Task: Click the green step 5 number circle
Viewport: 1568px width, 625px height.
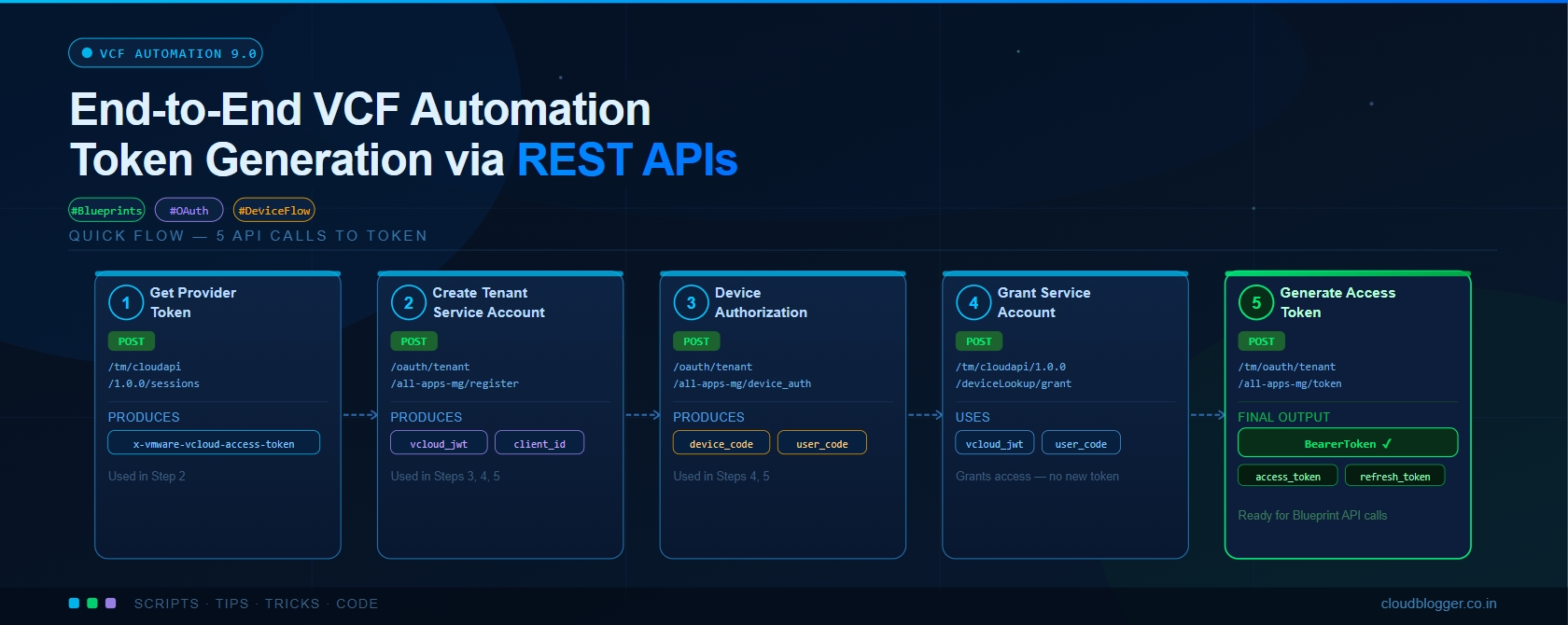Action: coord(1256,302)
